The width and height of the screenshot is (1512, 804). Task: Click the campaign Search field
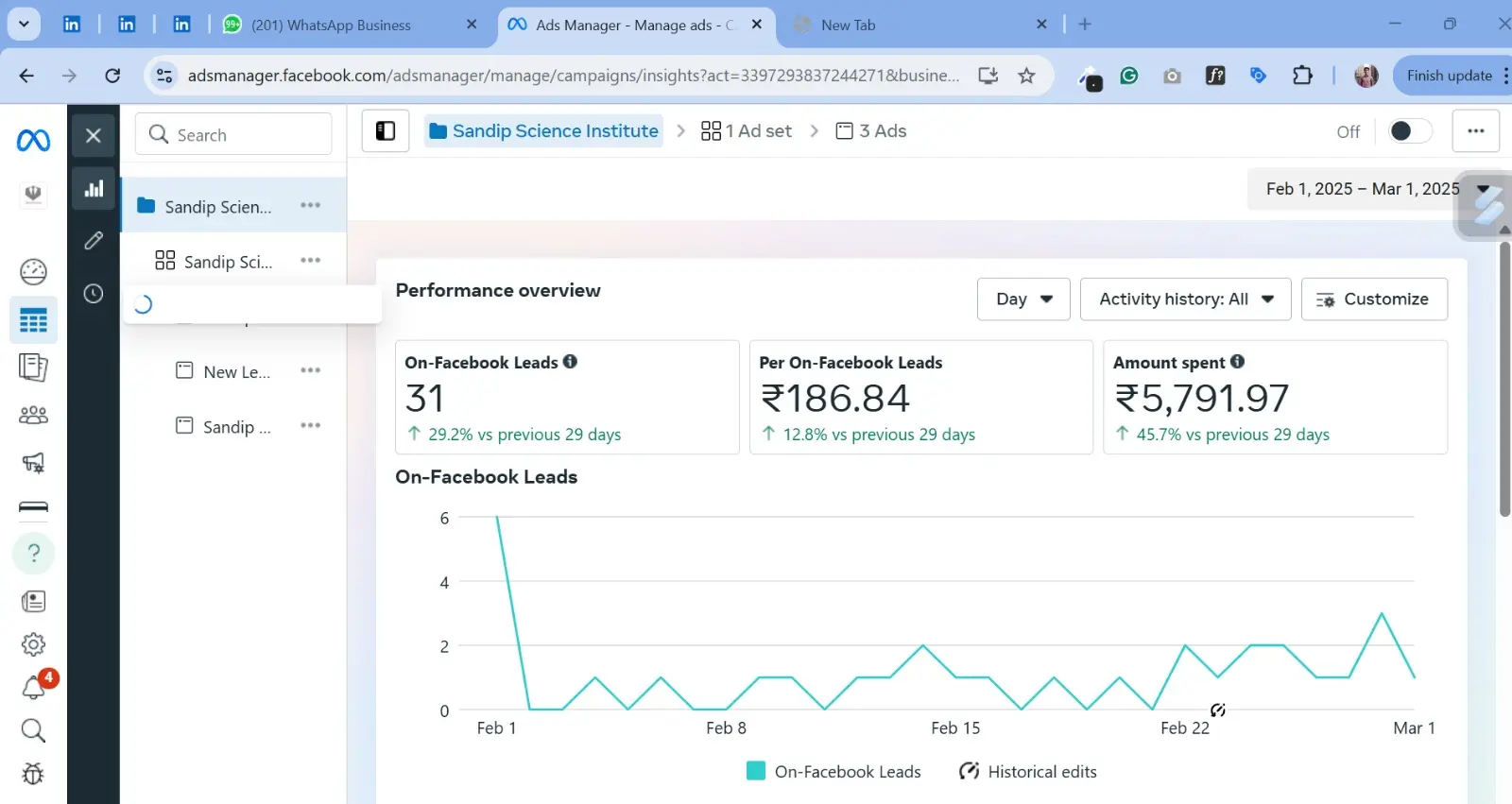(233, 135)
